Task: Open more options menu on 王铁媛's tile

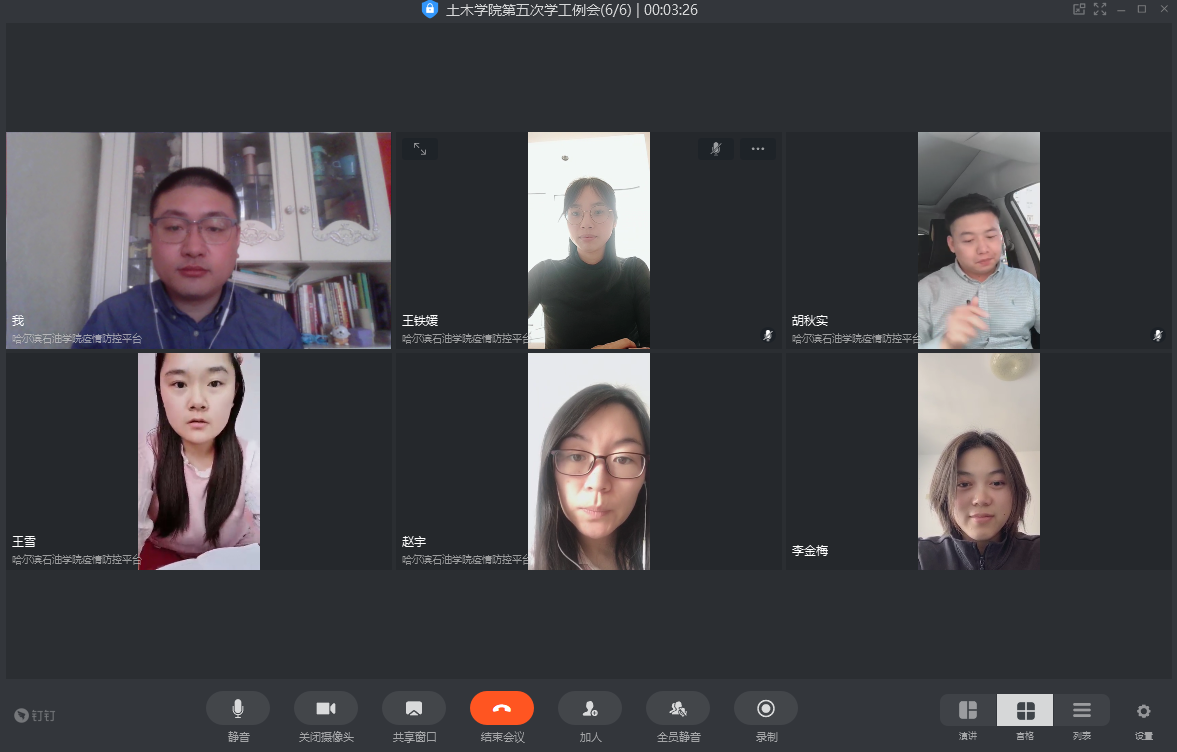Action: pos(757,149)
